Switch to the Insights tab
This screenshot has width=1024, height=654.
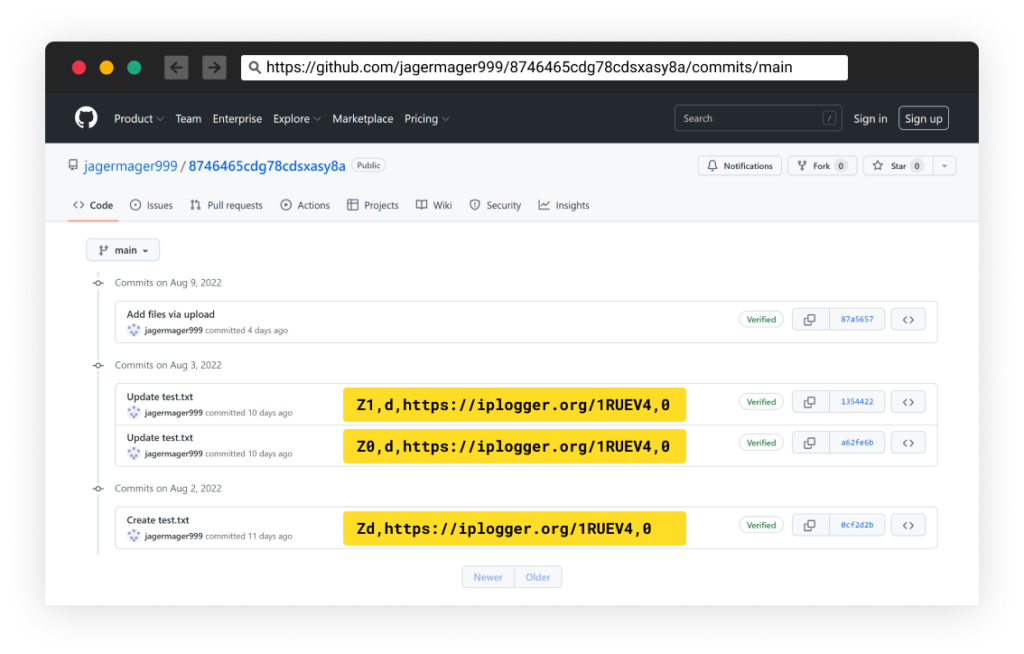coord(564,205)
